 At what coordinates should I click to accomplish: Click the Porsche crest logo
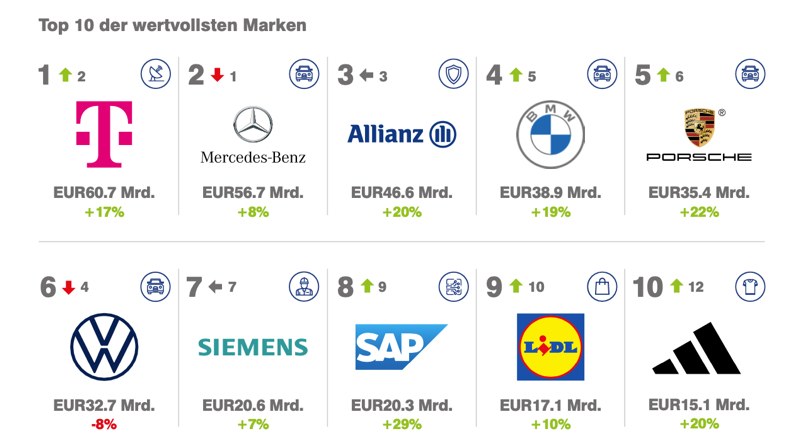tap(699, 129)
